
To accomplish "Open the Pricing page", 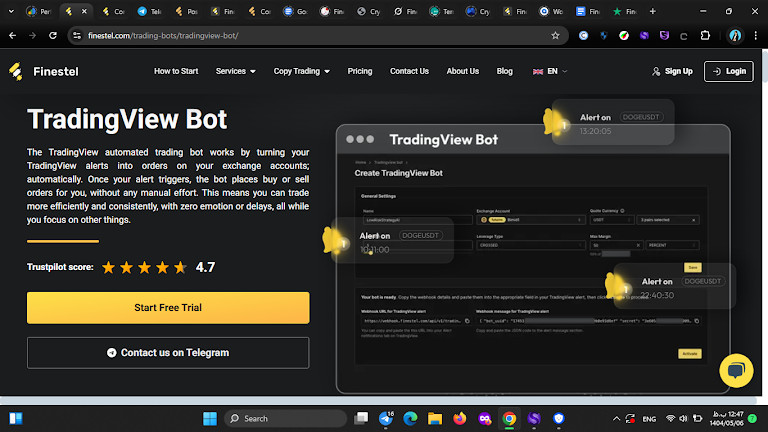I will pos(360,71).
